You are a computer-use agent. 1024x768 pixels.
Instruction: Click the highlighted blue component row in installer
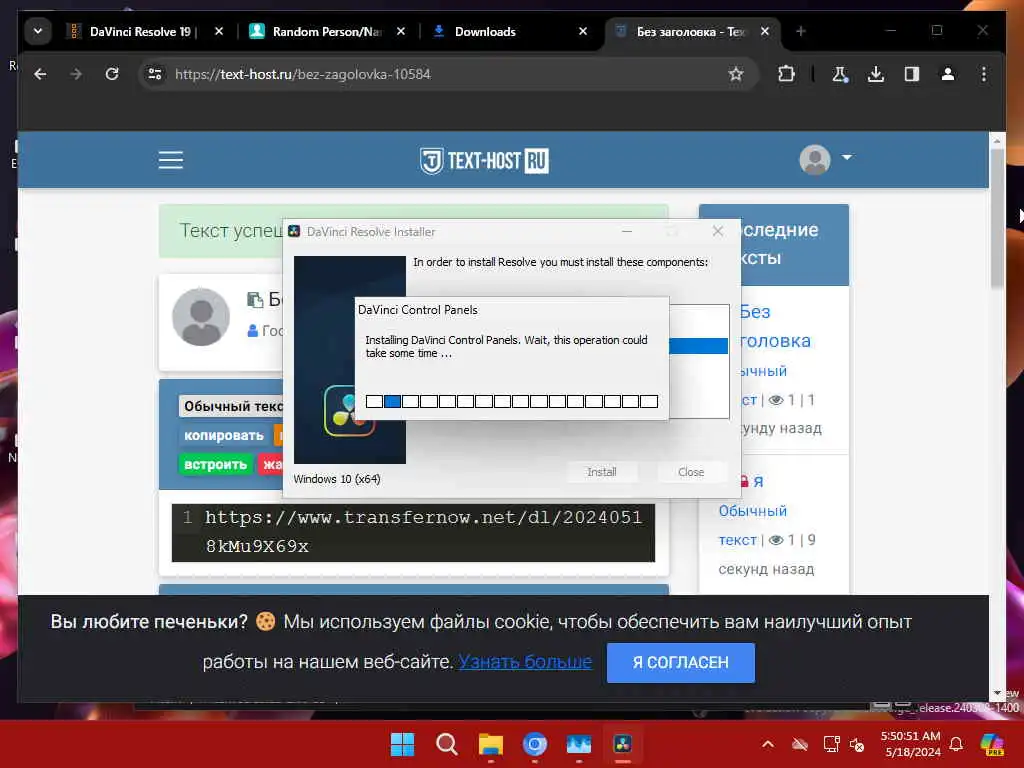click(698, 345)
